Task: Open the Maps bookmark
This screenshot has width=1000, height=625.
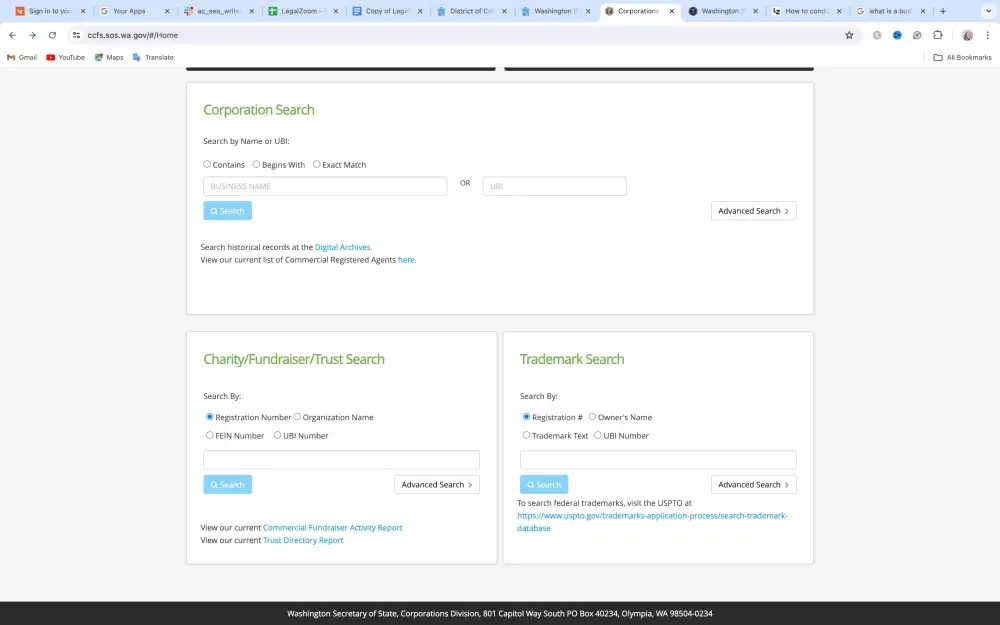Action: pyautogui.click(x=109, y=57)
